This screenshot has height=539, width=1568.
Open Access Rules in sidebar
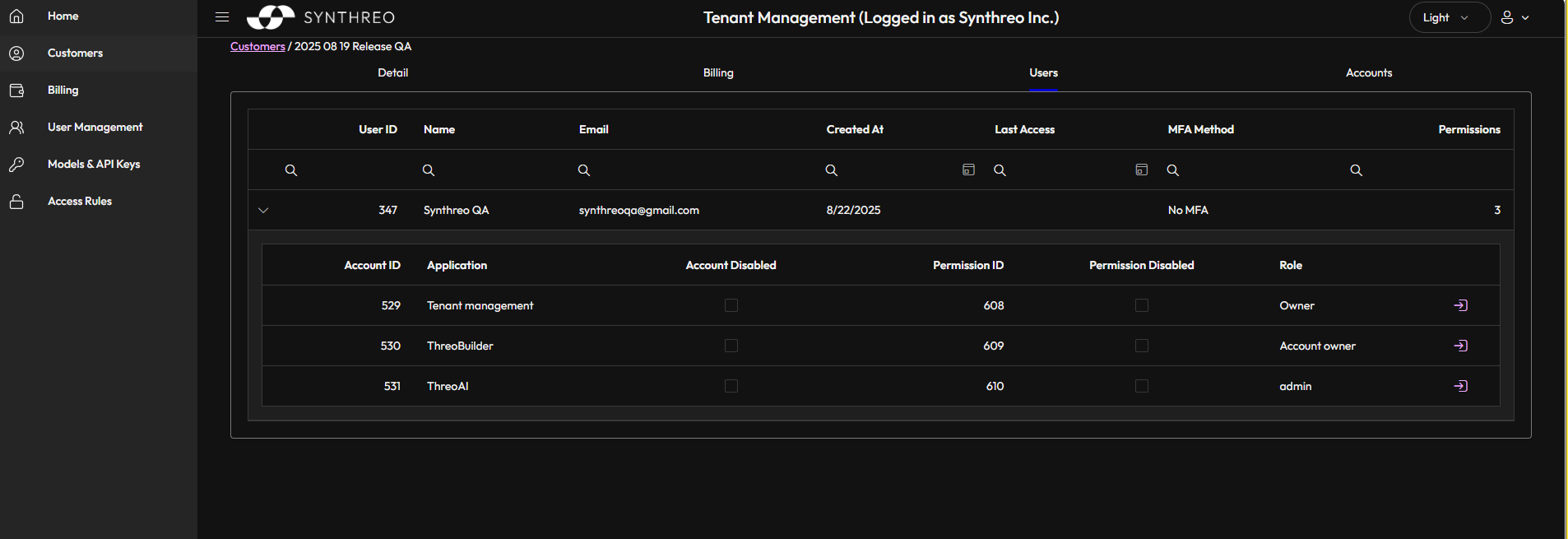(x=80, y=202)
